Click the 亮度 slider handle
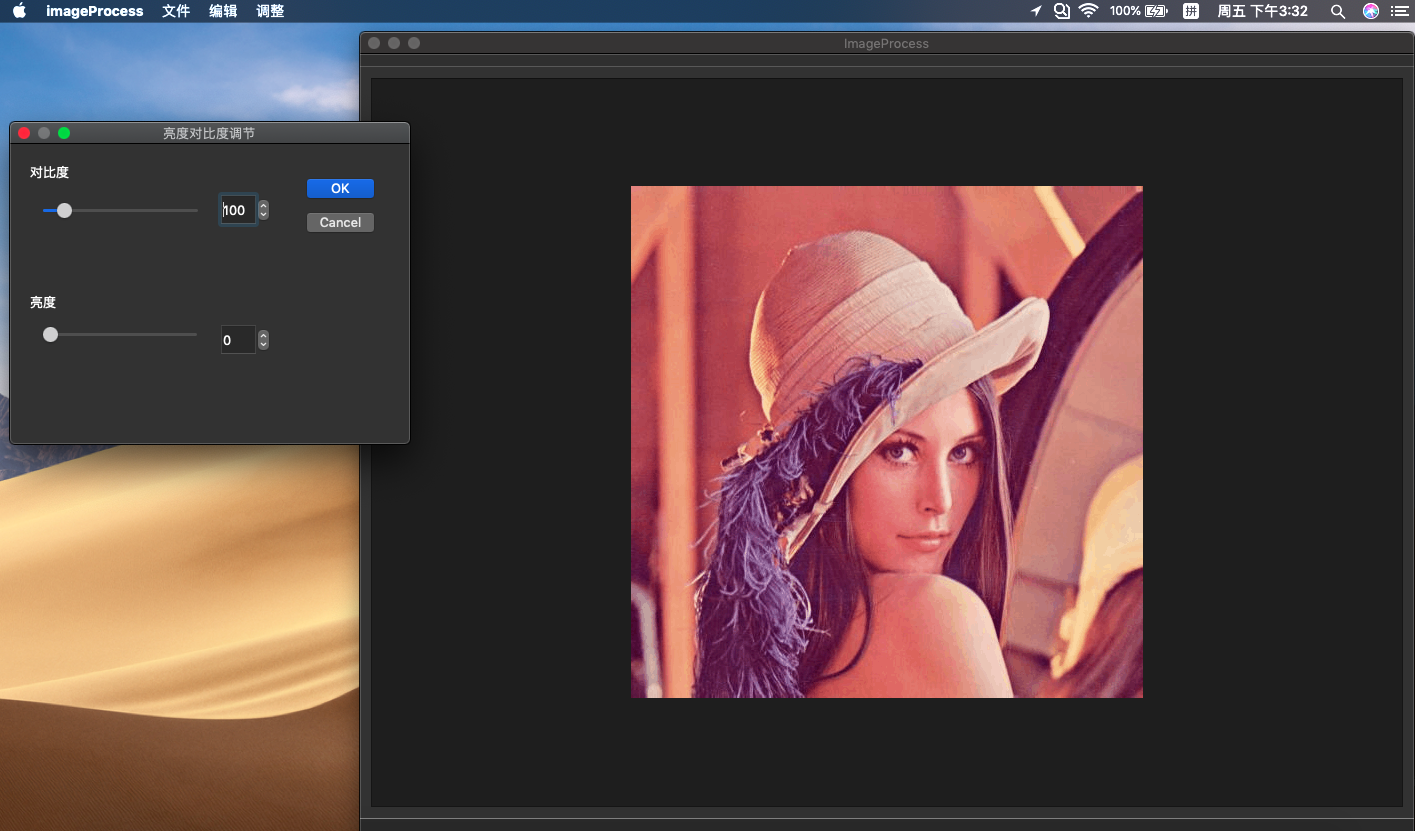The image size is (1415, 831). 50,334
